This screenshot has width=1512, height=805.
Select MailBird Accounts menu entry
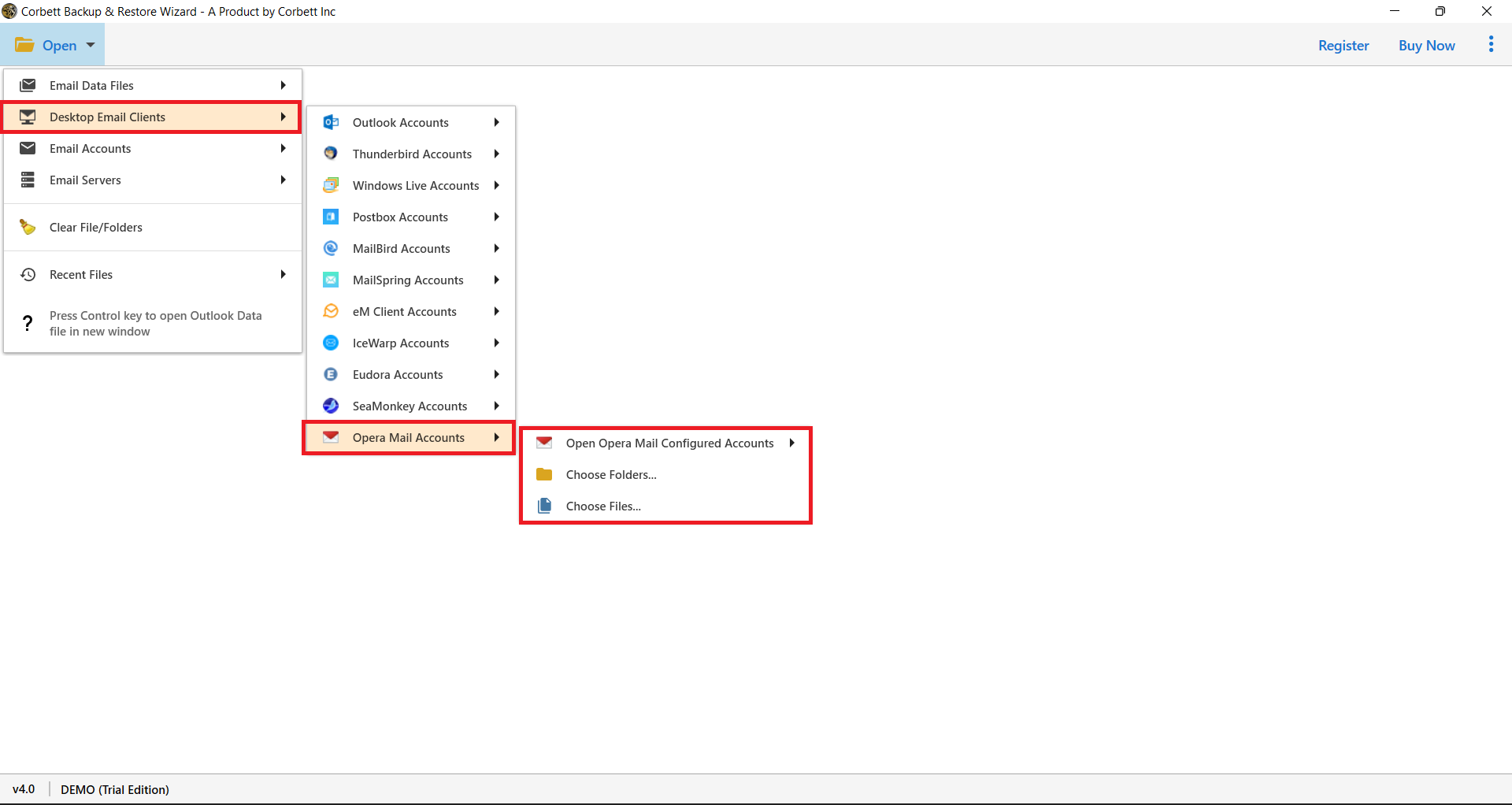[410, 248]
